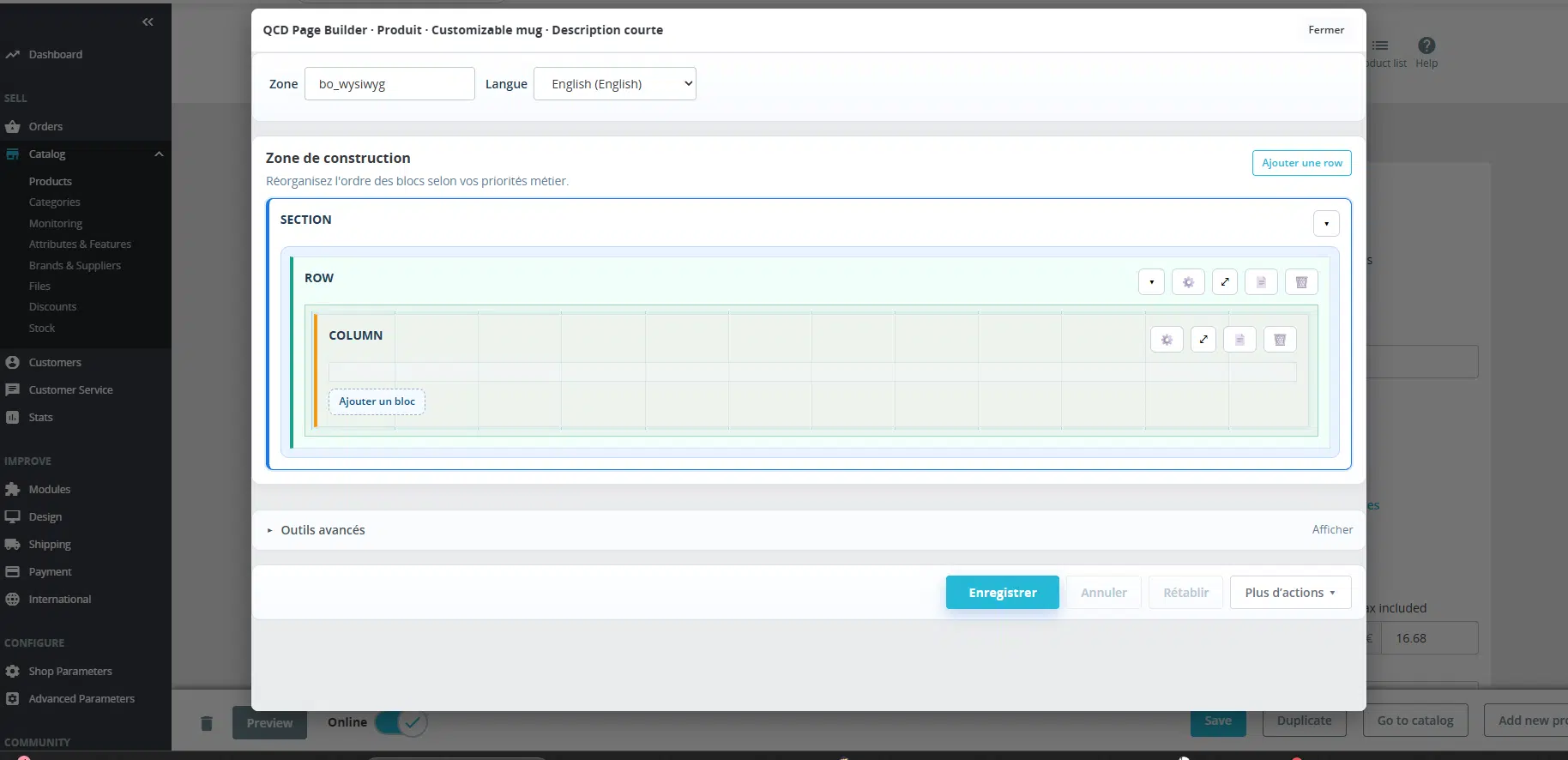1568x760 pixels.
Task: Close the builder with Fermer
Action: click(x=1326, y=30)
